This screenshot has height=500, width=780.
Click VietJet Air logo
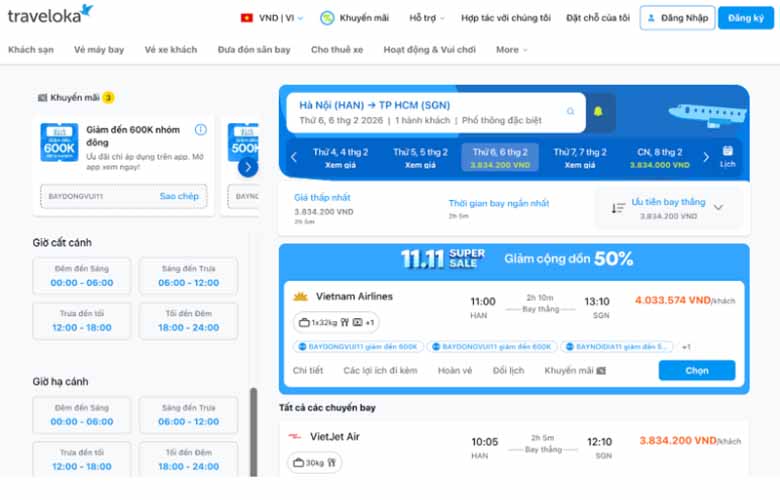coord(294,436)
